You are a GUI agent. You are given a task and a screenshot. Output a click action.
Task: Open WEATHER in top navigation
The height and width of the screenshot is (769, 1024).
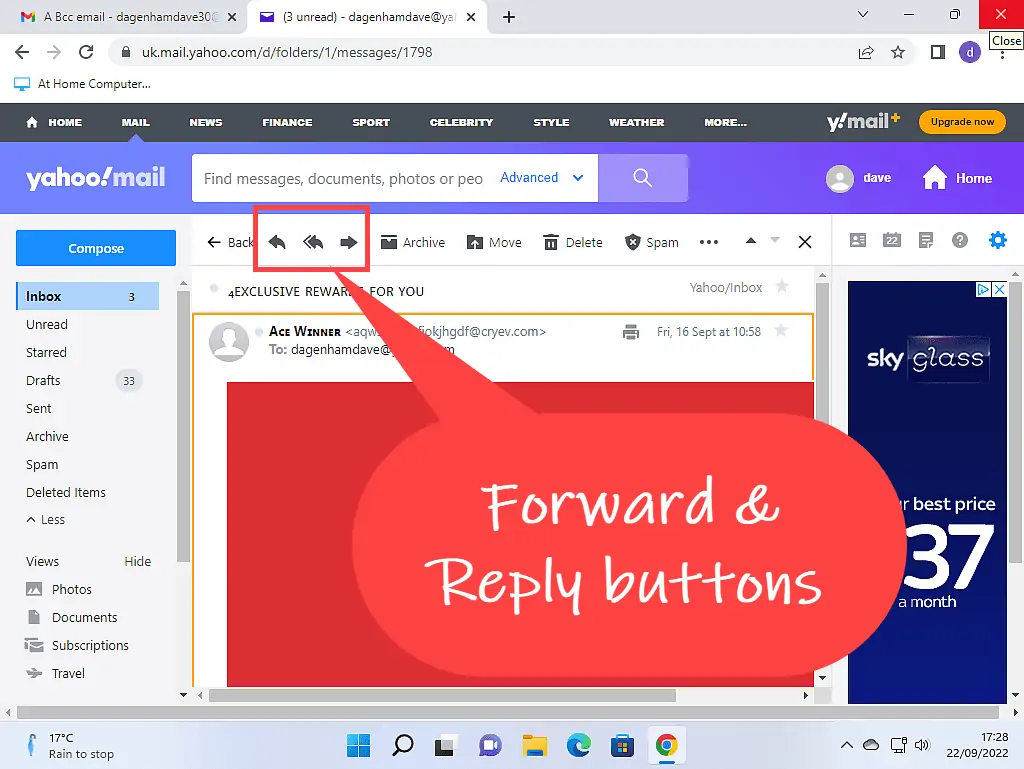[x=637, y=122]
